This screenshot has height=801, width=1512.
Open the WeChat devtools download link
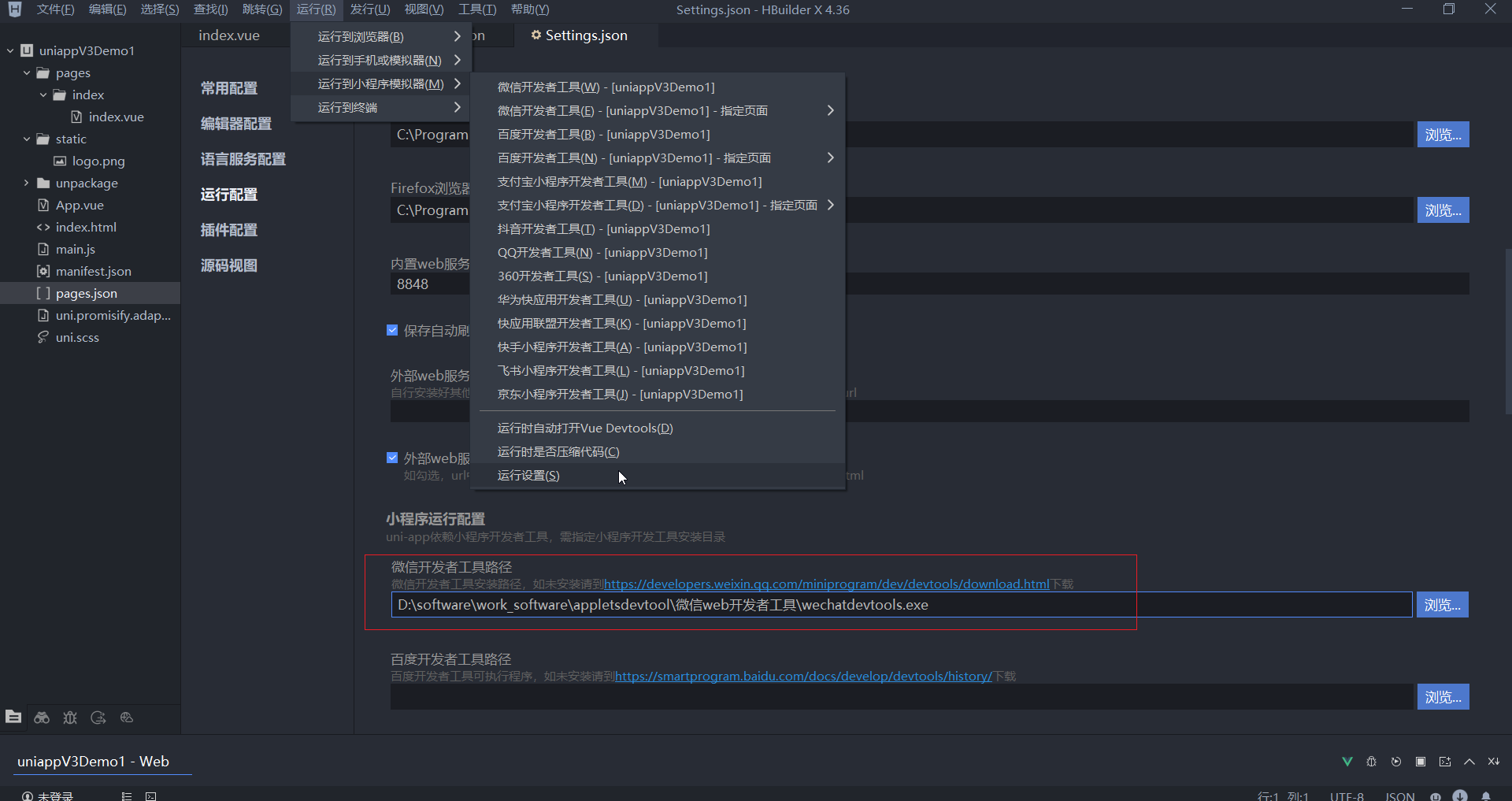826,584
